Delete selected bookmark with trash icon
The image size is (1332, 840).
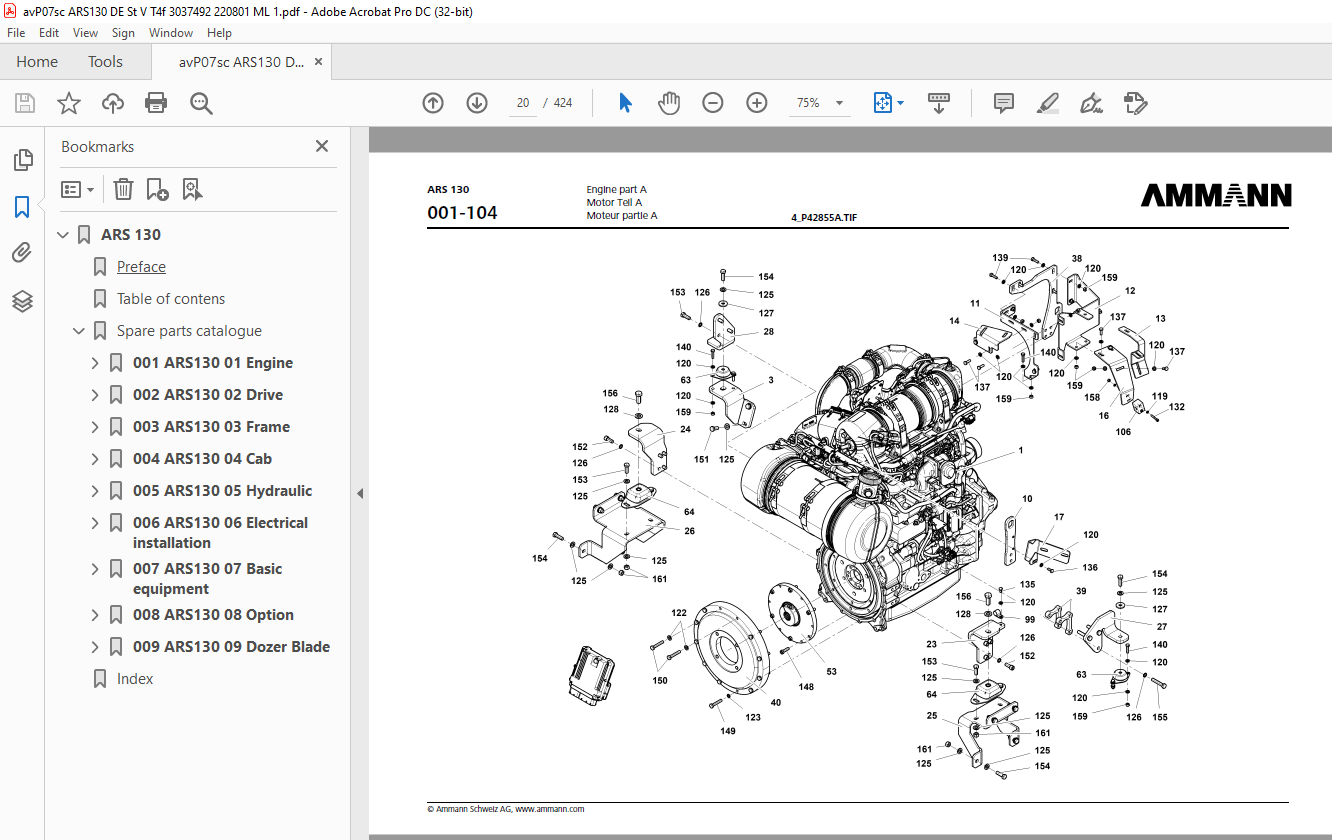point(123,189)
